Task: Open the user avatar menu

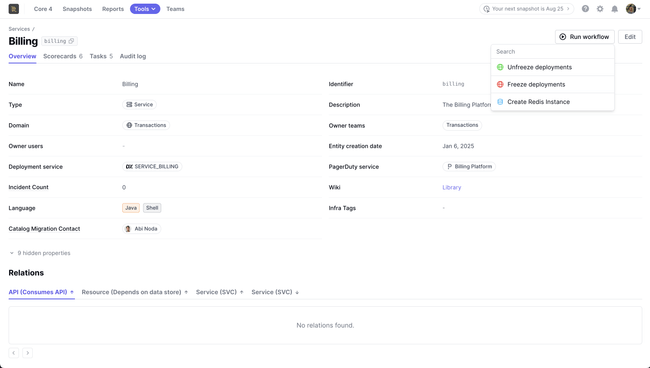Action: point(633,9)
